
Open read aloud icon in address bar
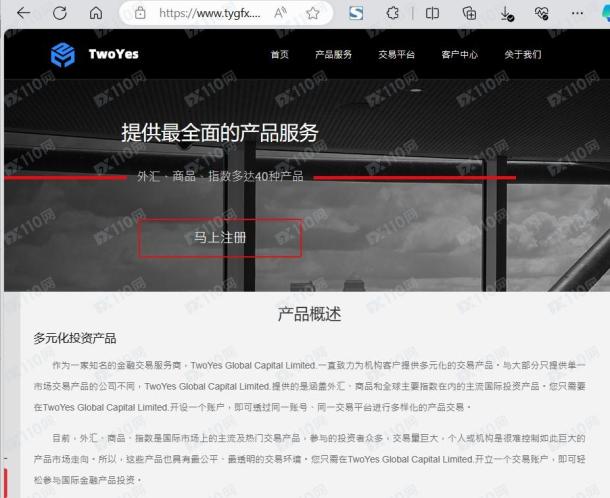pos(280,14)
